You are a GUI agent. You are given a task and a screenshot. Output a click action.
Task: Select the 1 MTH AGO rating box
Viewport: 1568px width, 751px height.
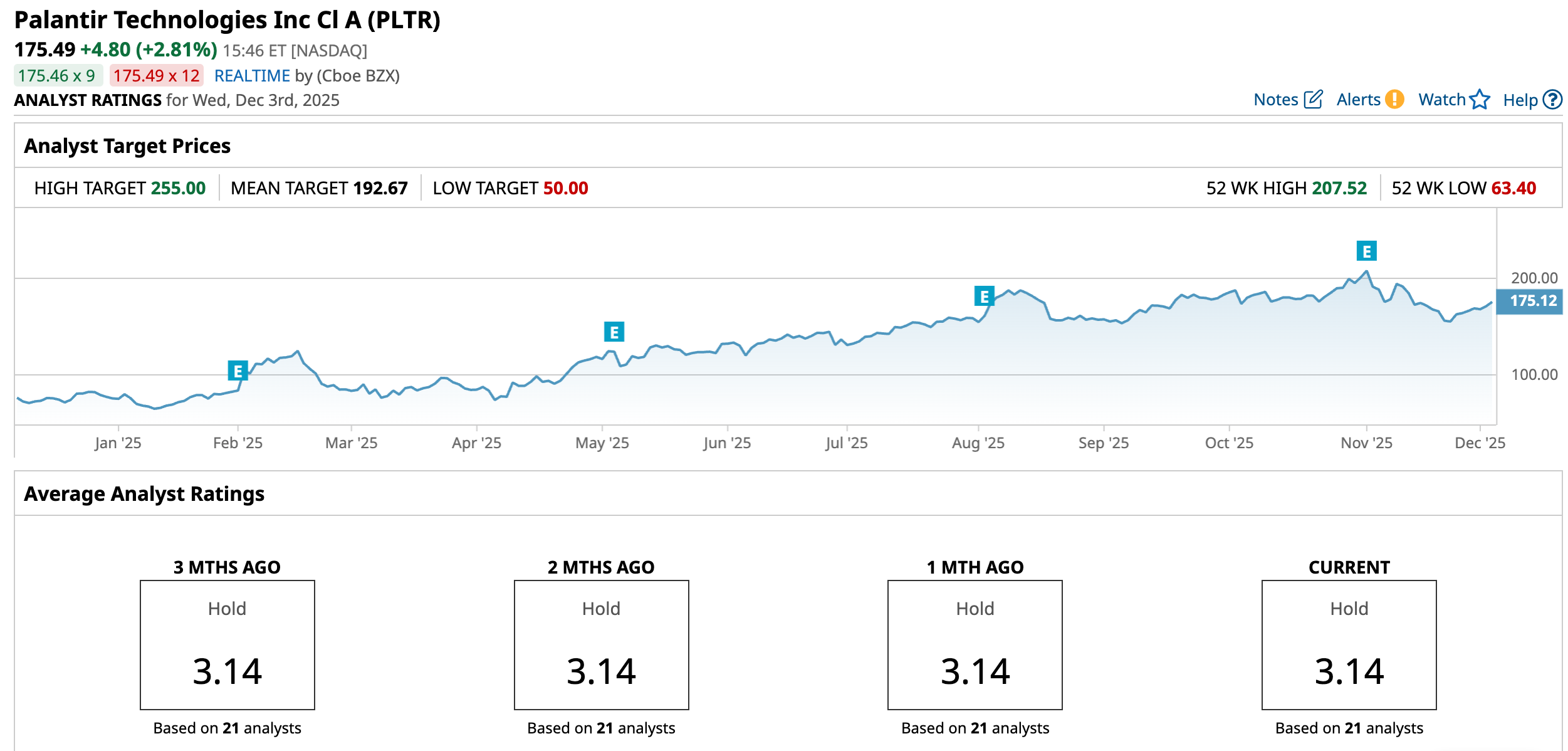[x=975, y=644]
